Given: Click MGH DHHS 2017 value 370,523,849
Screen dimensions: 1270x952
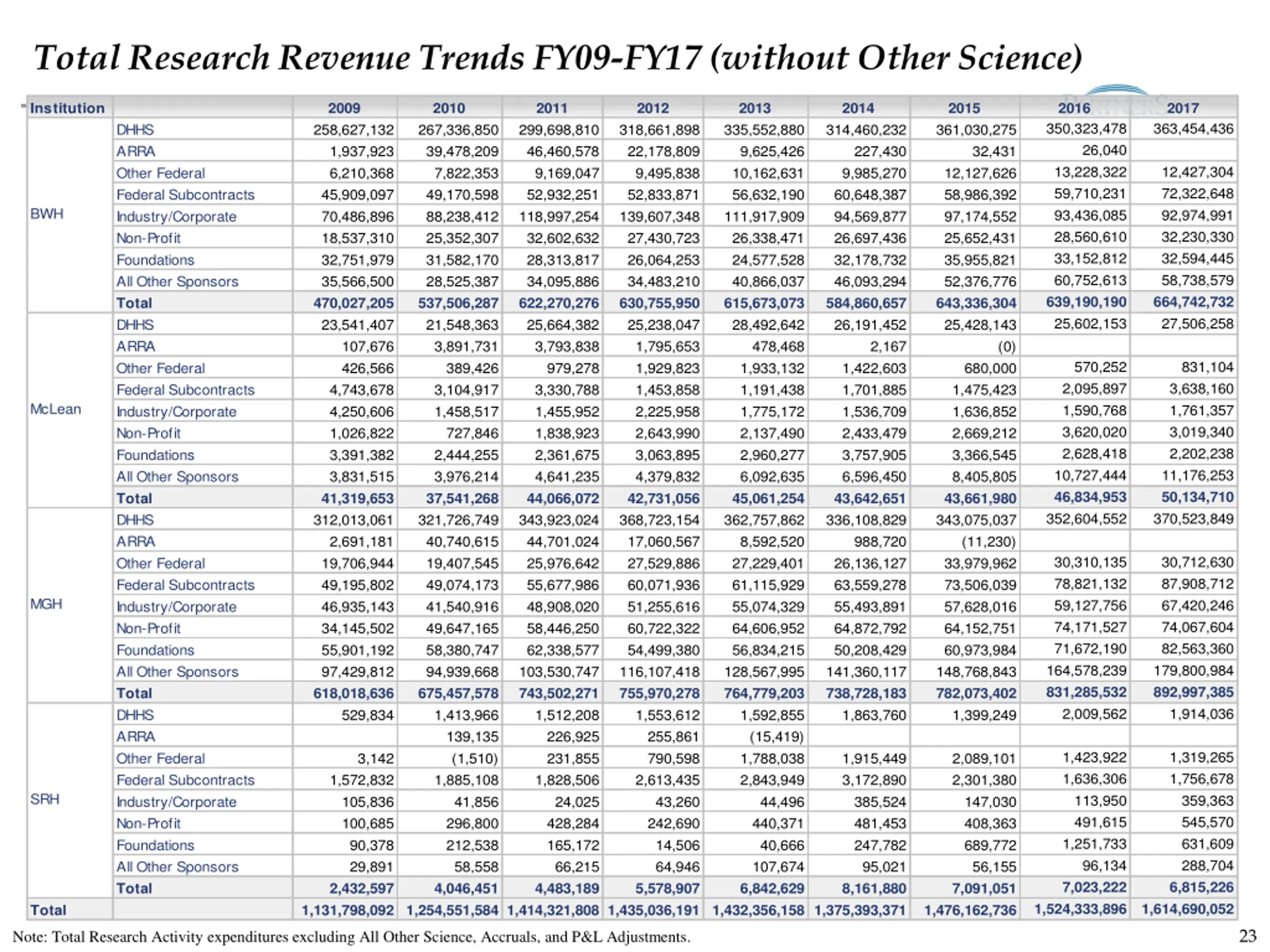Looking at the screenshot, I should pyautogui.click(x=1193, y=519).
